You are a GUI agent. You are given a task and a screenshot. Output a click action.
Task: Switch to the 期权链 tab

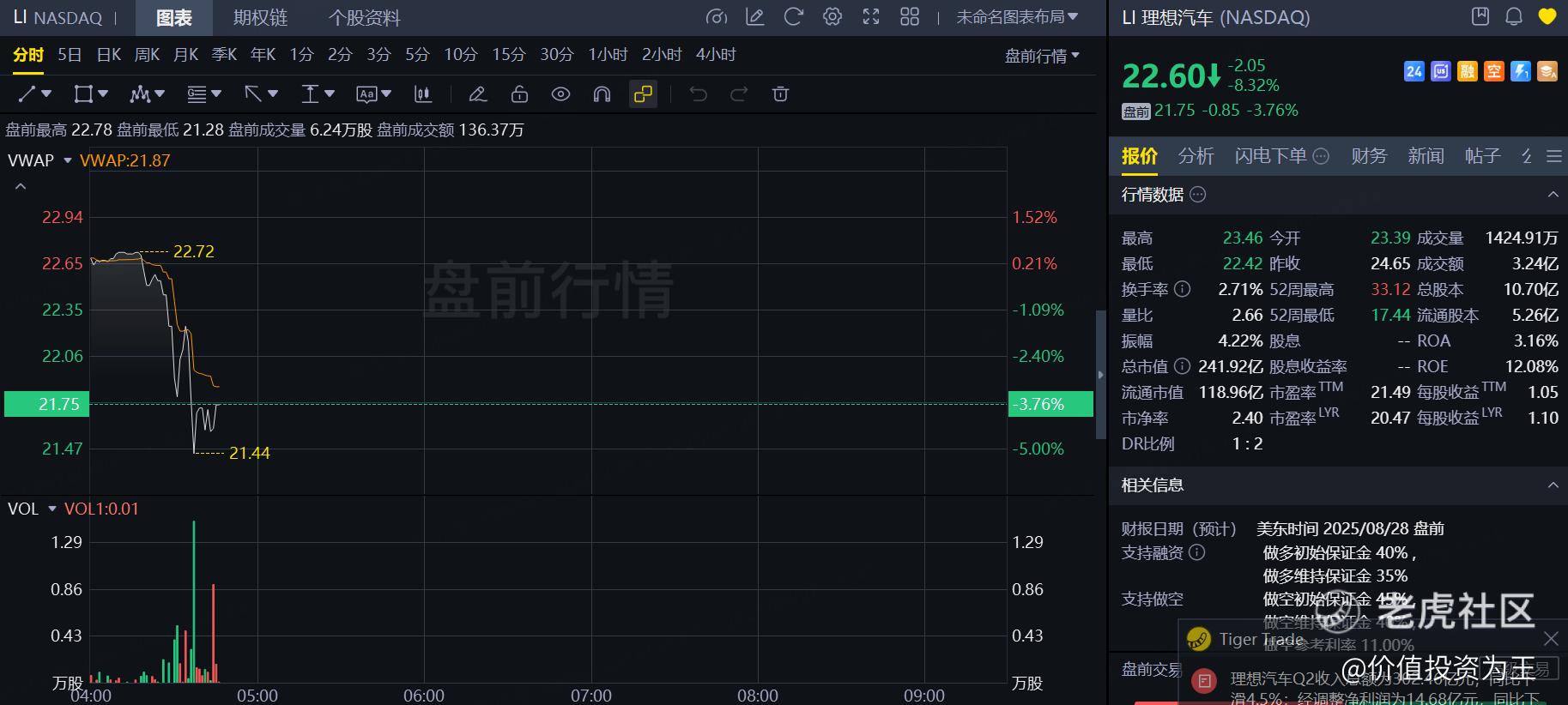coord(260,17)
